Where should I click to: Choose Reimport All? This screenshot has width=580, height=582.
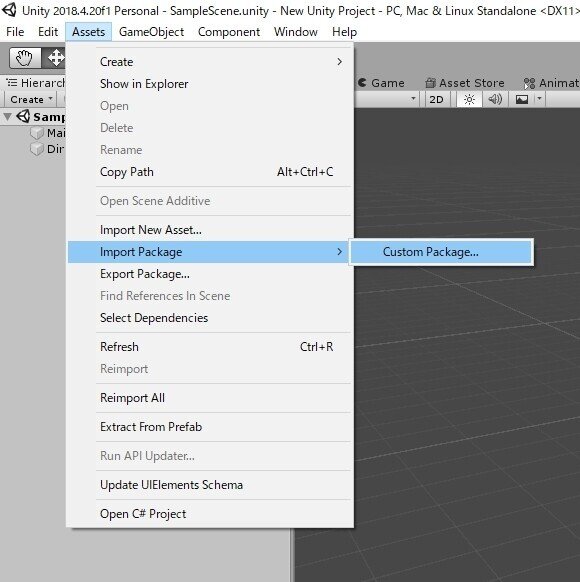209,398
